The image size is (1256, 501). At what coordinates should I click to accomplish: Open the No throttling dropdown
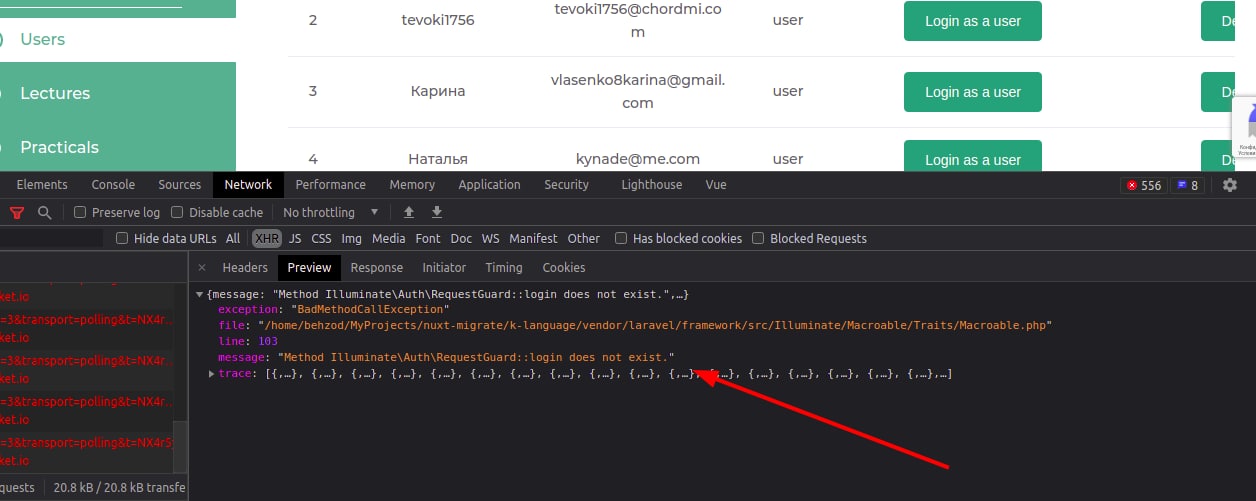click(331, 212)
